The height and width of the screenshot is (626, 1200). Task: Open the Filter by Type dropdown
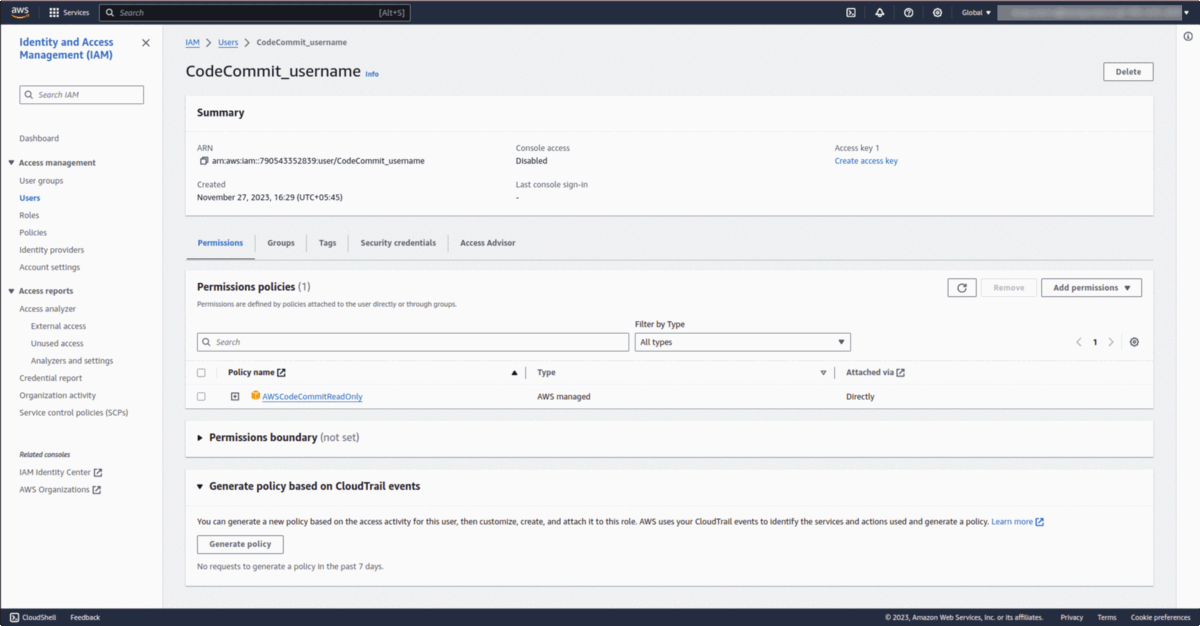(742, 342)
